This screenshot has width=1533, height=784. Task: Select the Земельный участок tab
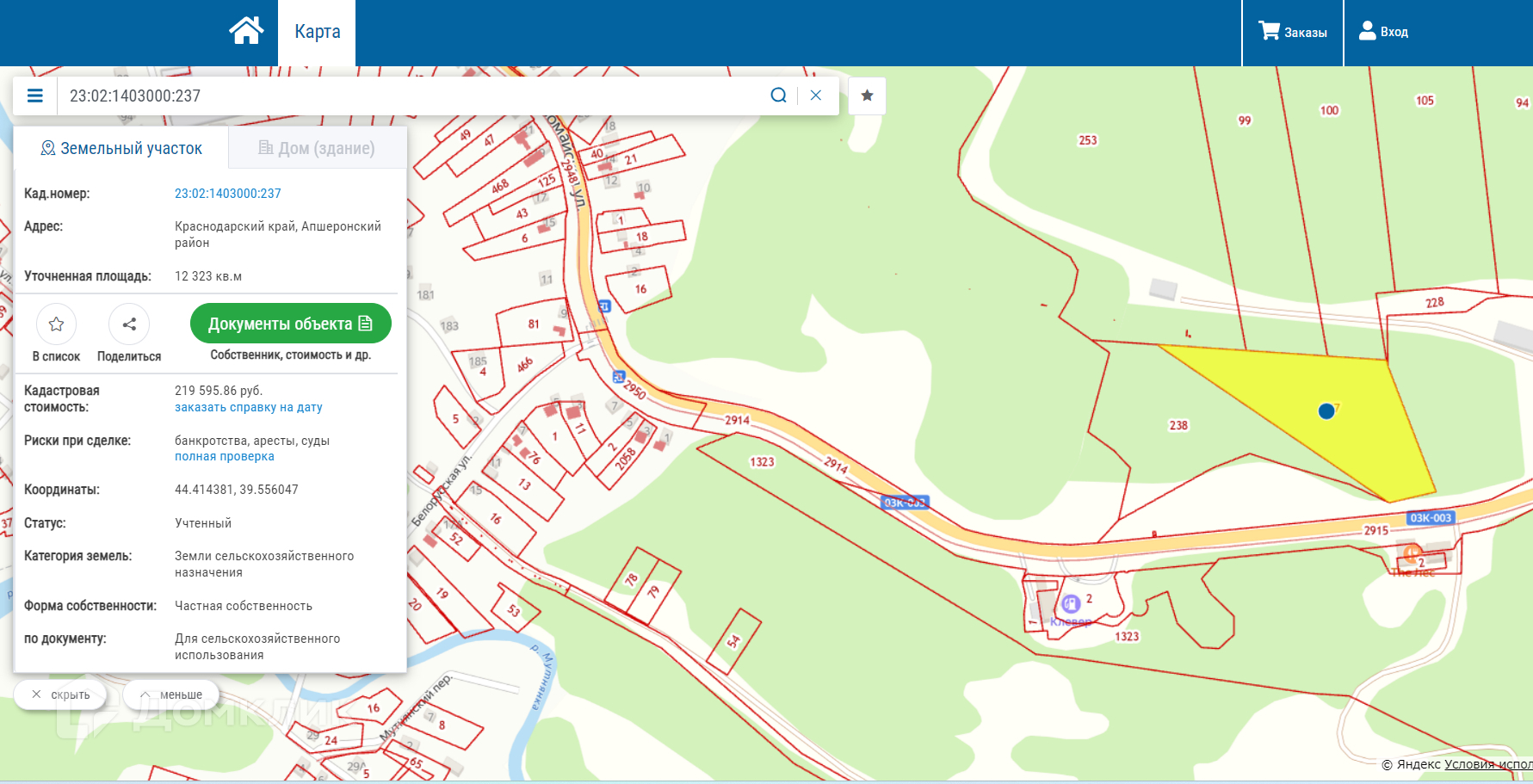pos(121,148)
